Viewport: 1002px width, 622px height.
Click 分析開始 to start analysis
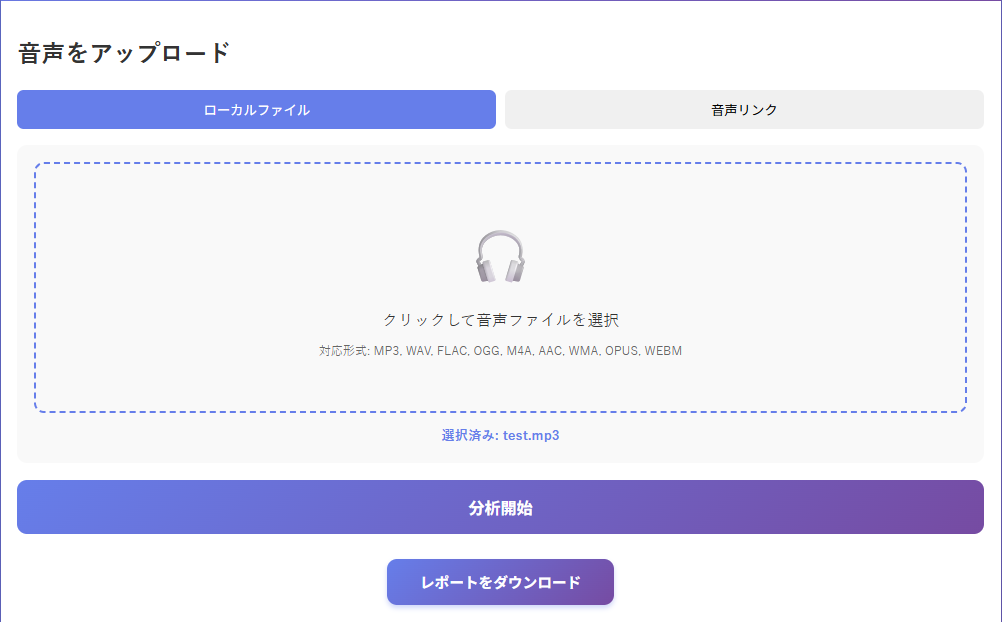(500, 507)
